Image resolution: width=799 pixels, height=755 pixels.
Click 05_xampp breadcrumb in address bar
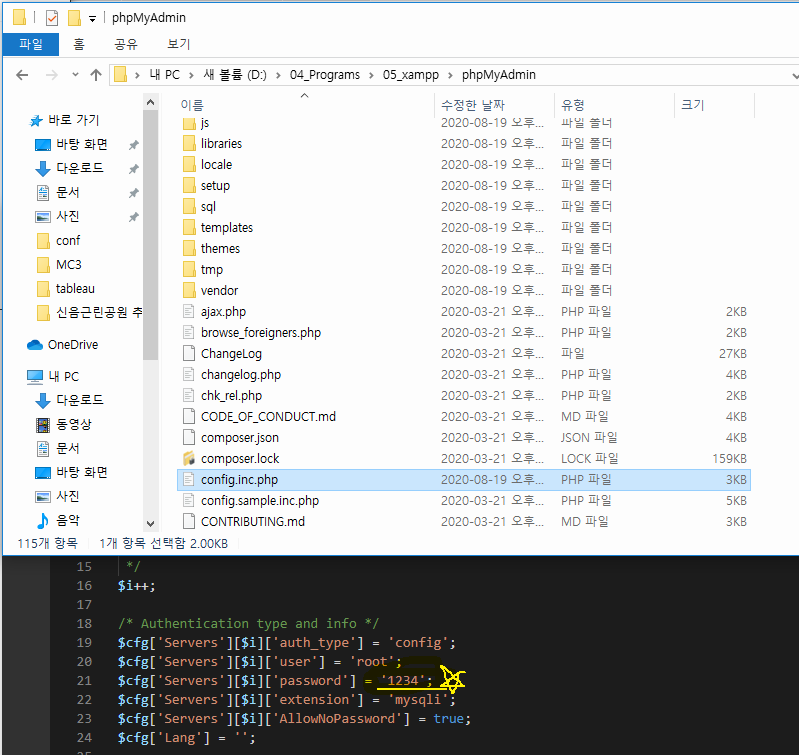411,75
